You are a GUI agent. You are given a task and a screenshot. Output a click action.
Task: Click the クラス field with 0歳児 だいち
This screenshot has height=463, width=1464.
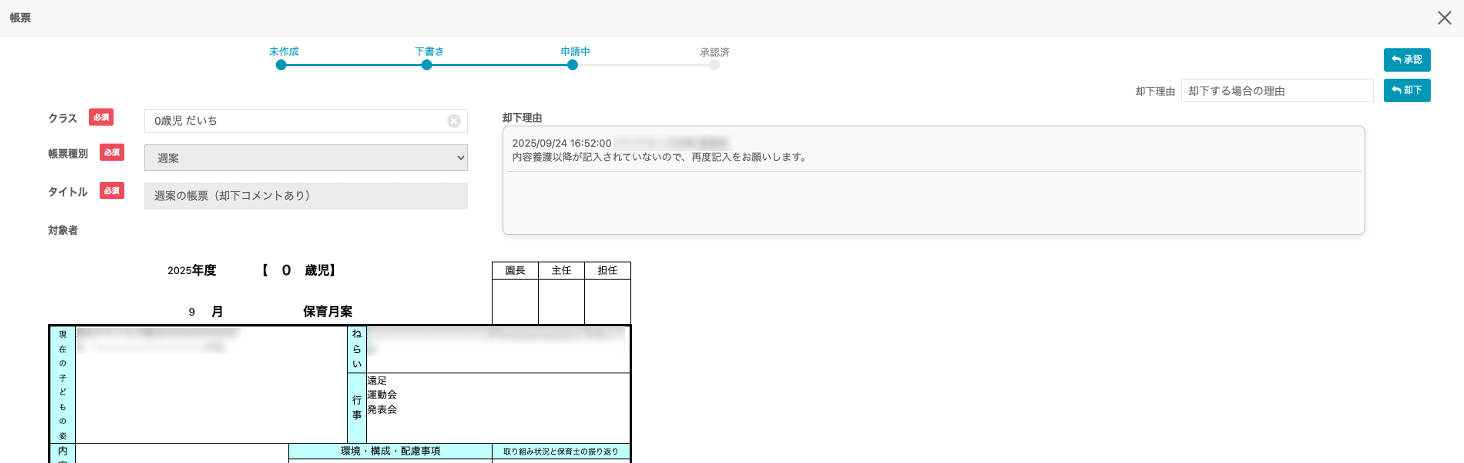(295, 121)
